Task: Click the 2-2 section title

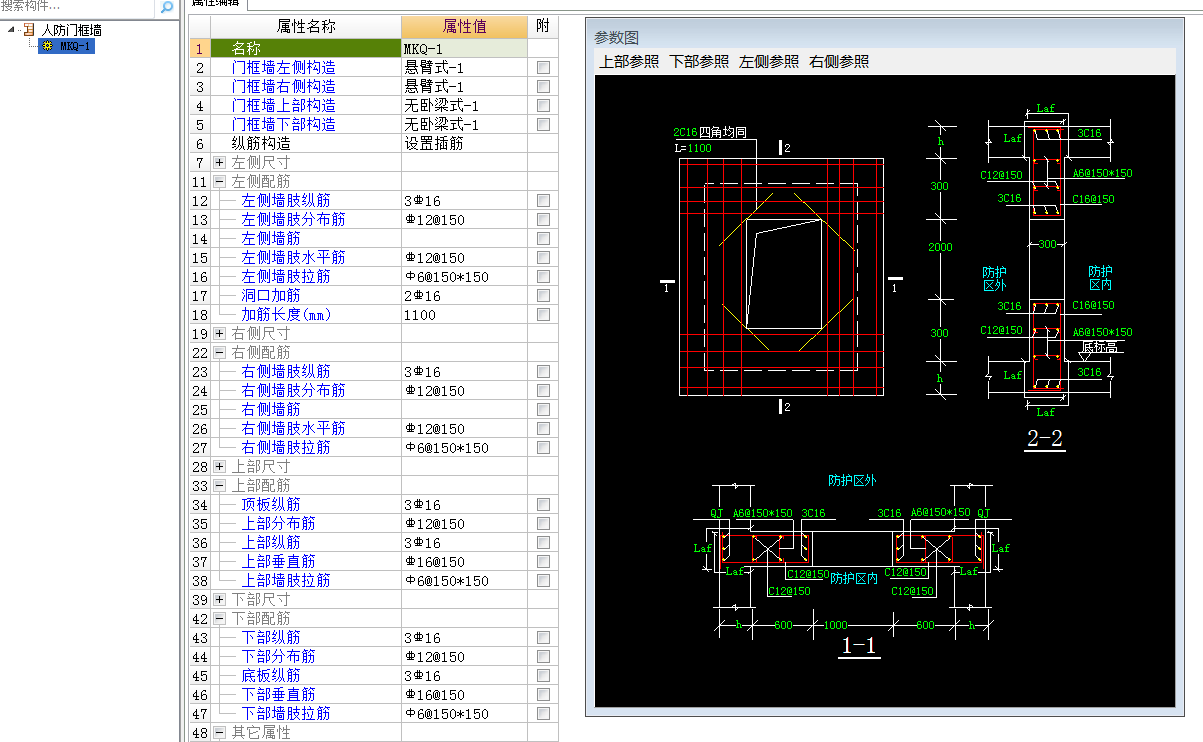Action: click(x=1044, y=437)
